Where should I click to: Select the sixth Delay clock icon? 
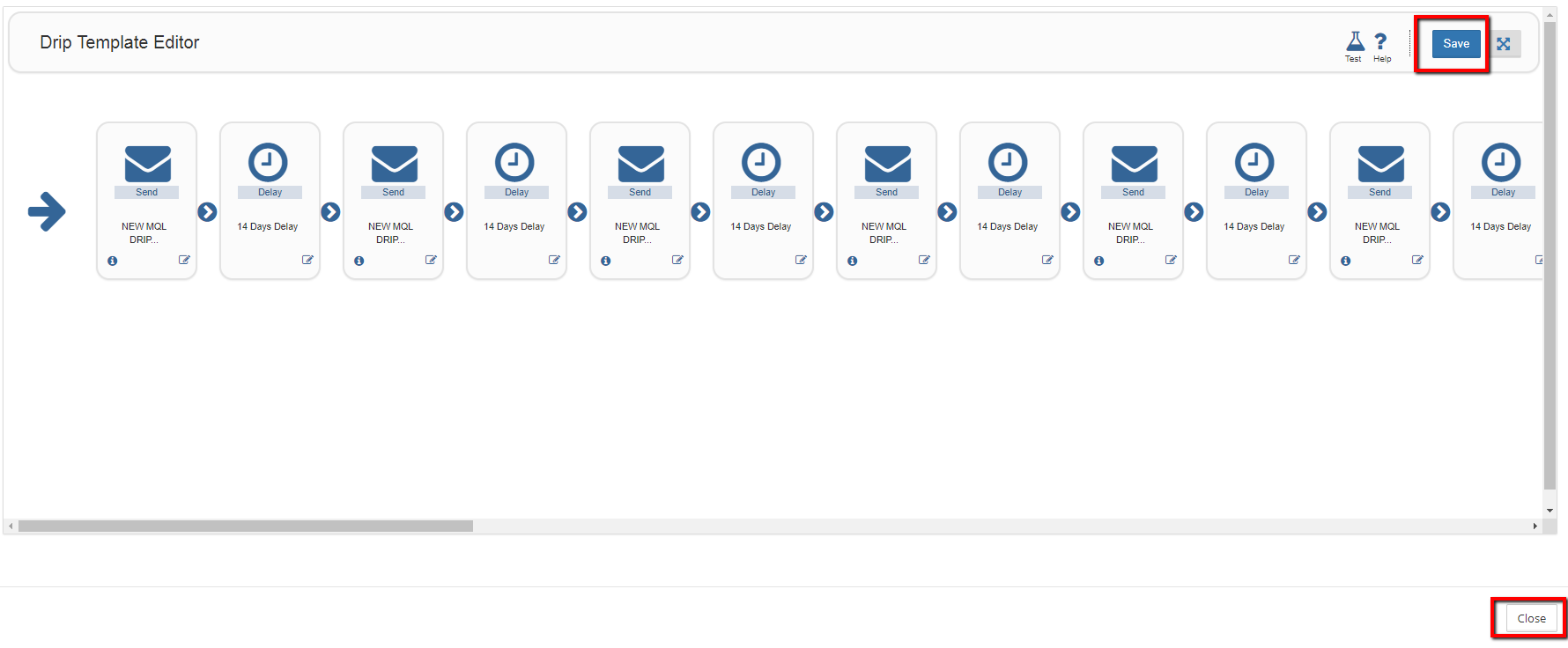pos(1501,162)
